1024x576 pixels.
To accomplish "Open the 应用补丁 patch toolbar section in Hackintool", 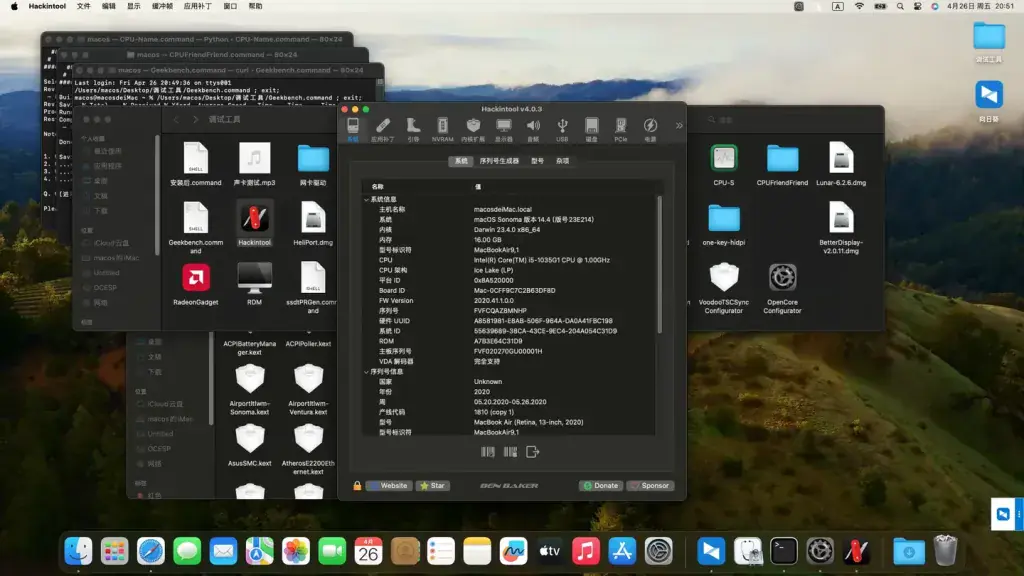I will 383,129.
